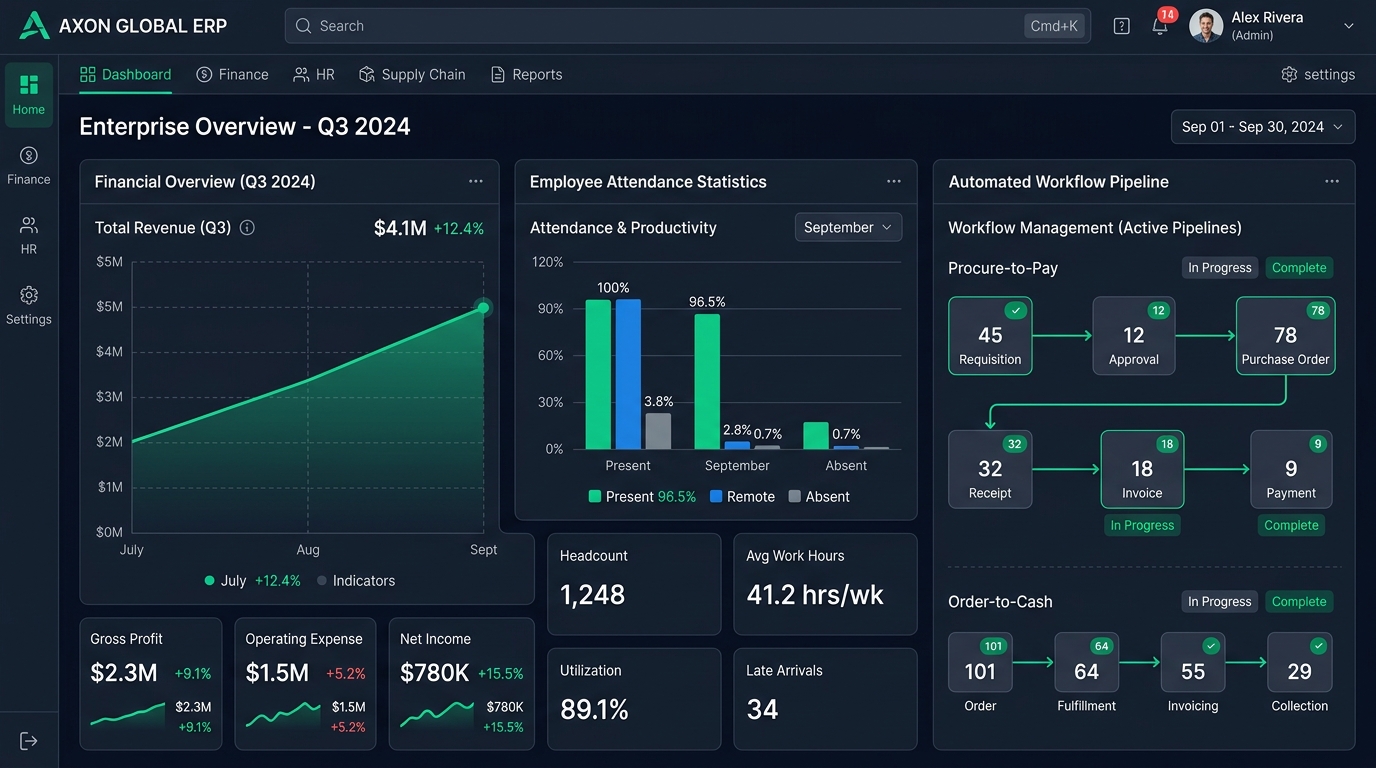Image resolution: width=1376 pixels, height=768 pixels.
Task: Open HR from the left sidebar
Action: coord(28,235)
